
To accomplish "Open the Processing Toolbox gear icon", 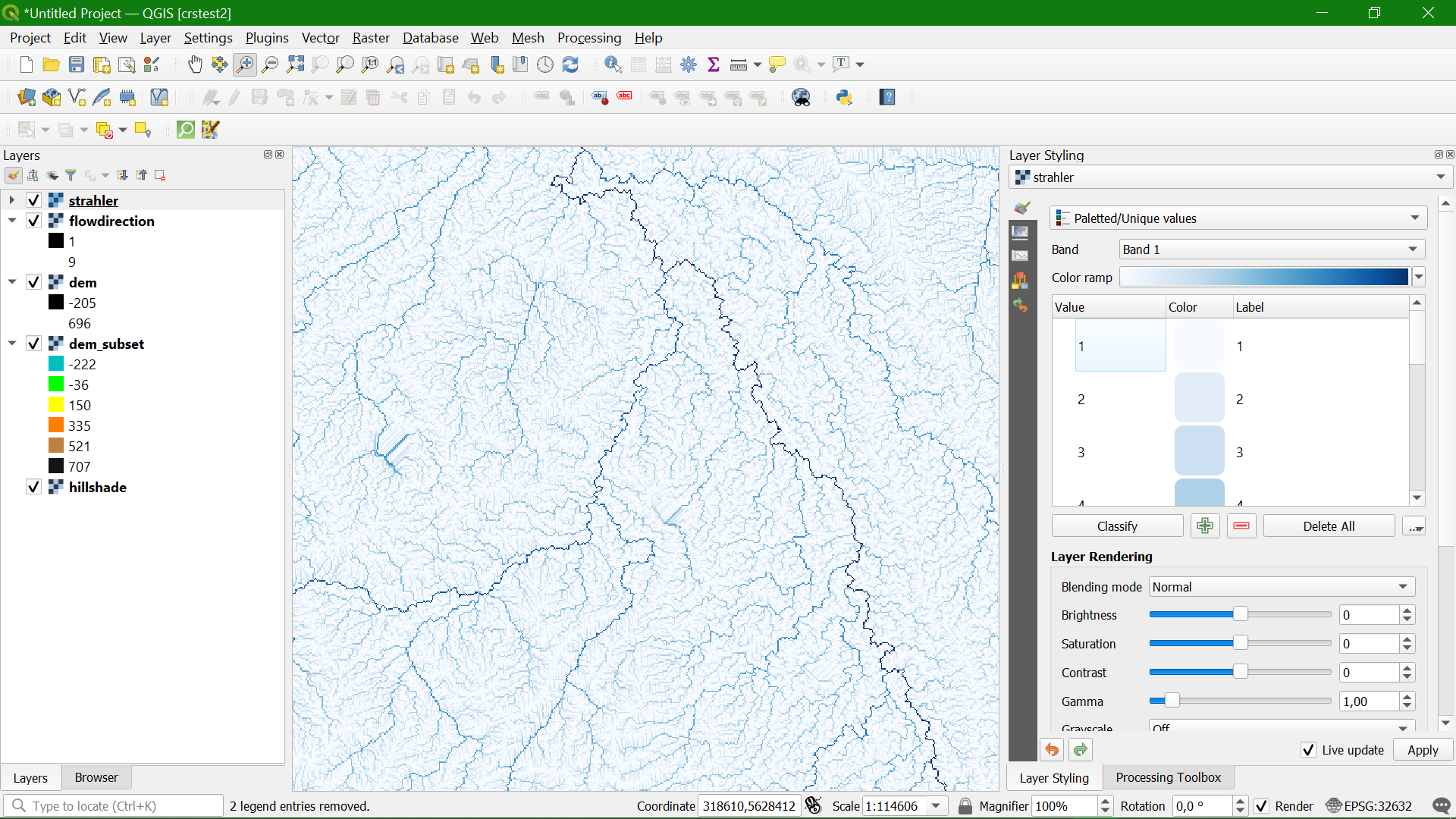I will click(689, 64).
